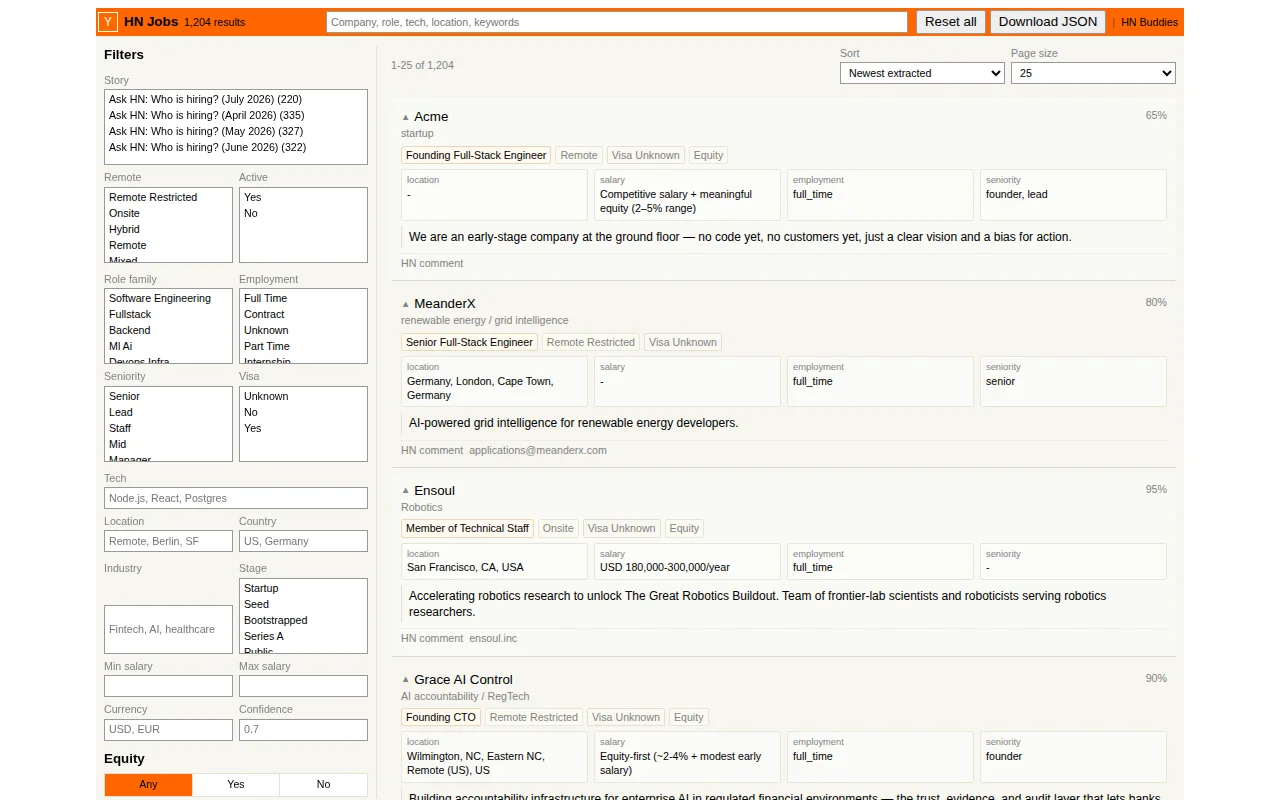
Task: Set Equity filter to Any
Action: tap(148, 784)
